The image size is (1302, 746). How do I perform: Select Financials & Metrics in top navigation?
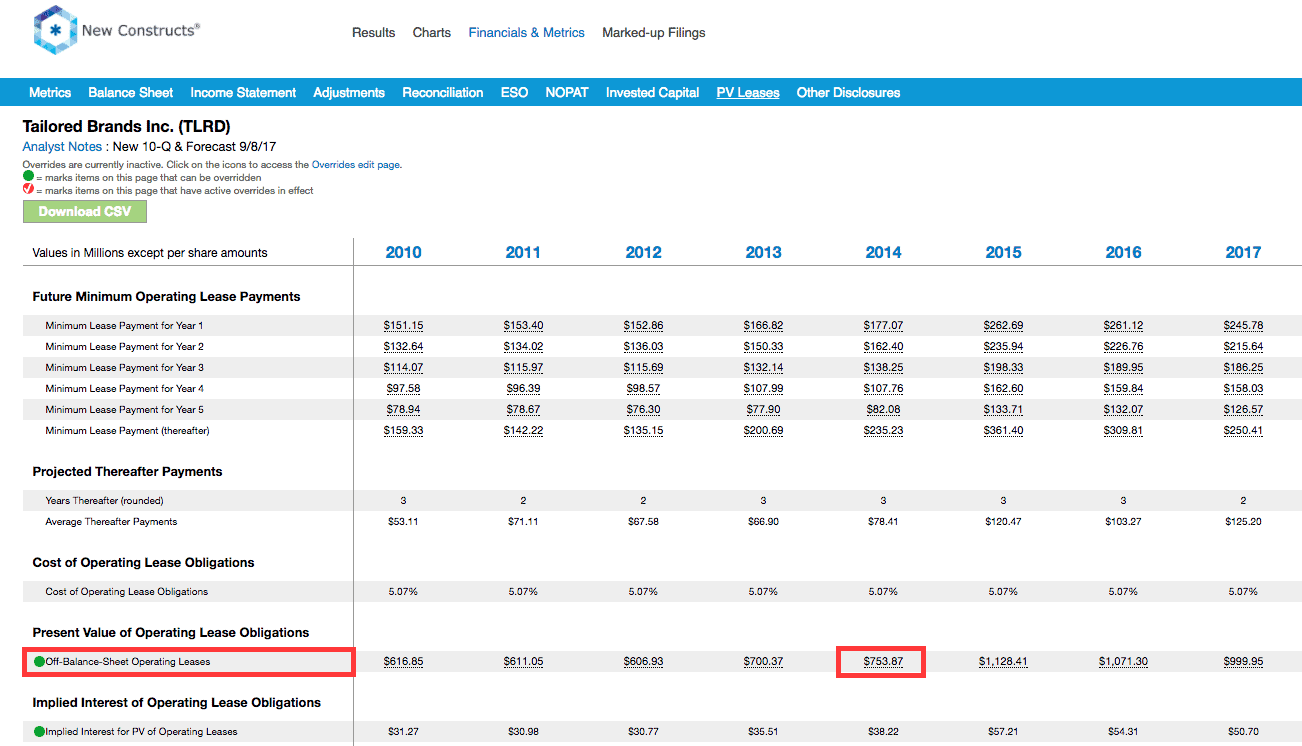527,33
